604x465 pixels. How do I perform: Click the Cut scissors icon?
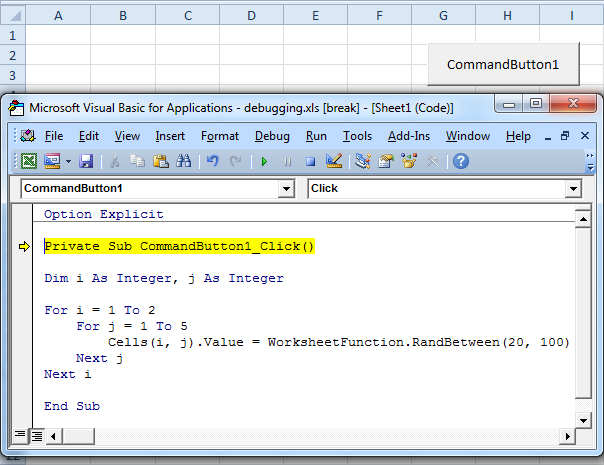114,161
